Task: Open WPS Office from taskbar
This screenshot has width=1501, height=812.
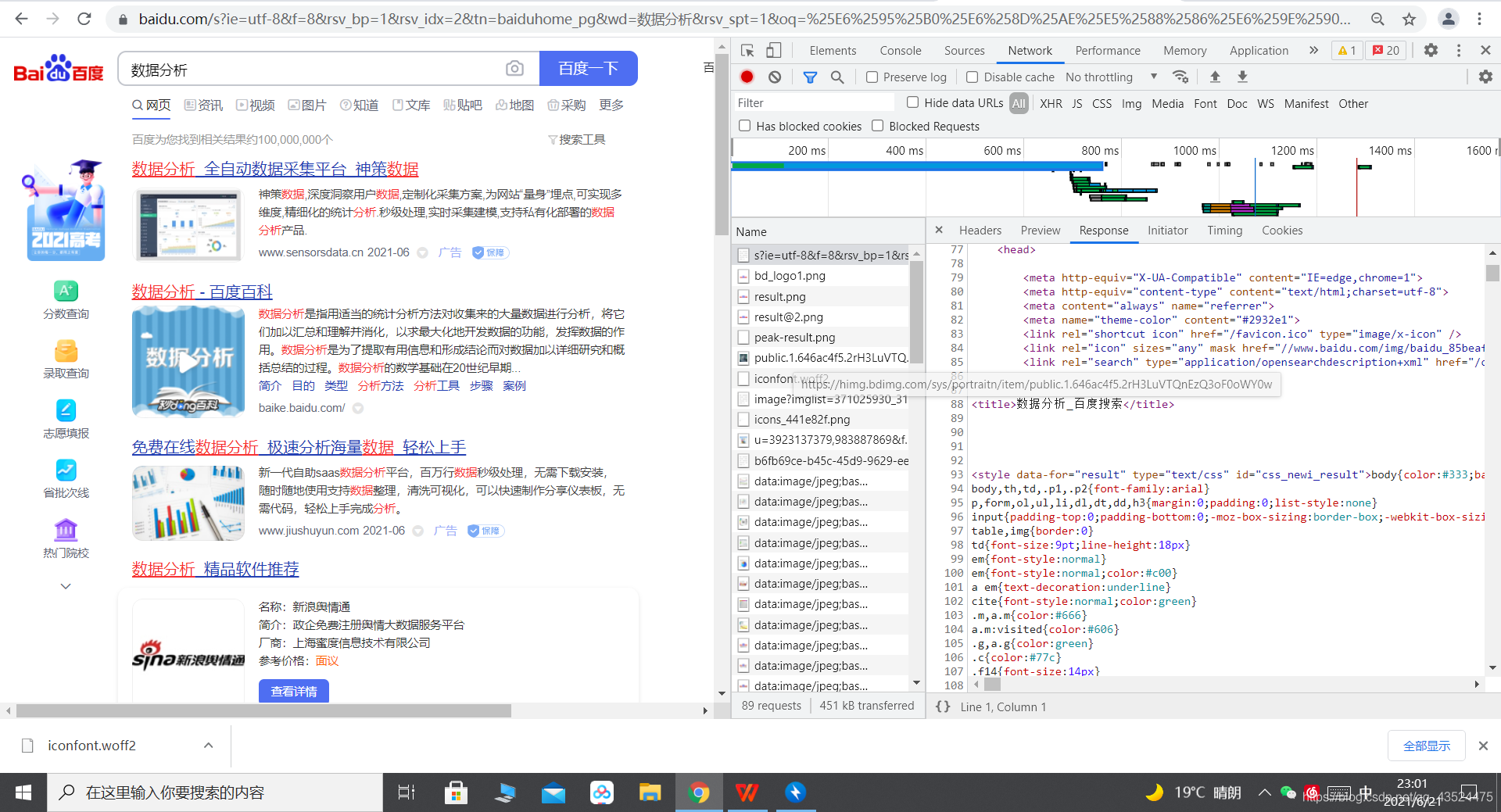Action: [x=747, y=792]
